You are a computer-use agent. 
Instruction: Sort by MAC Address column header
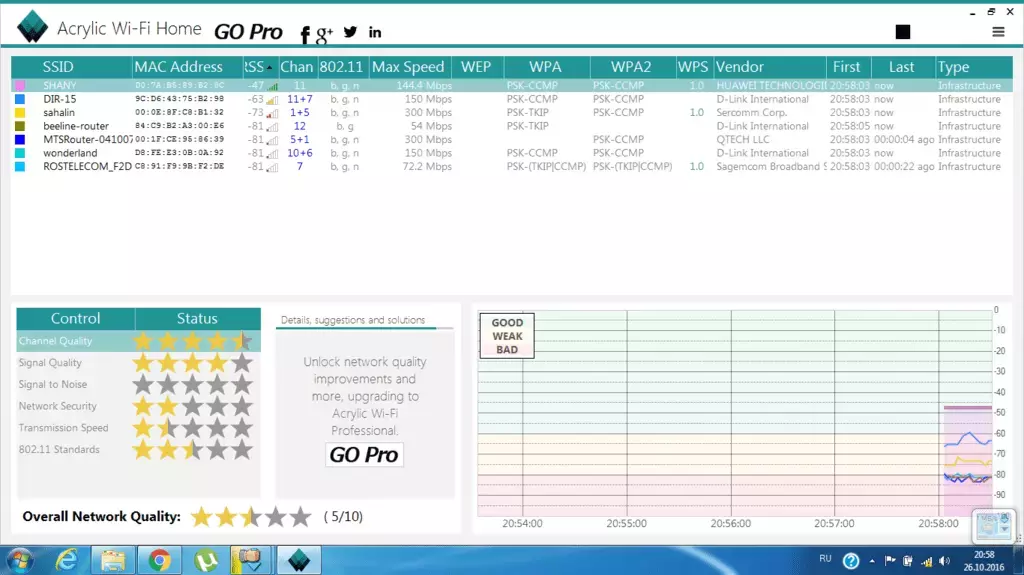click(187, 67)
